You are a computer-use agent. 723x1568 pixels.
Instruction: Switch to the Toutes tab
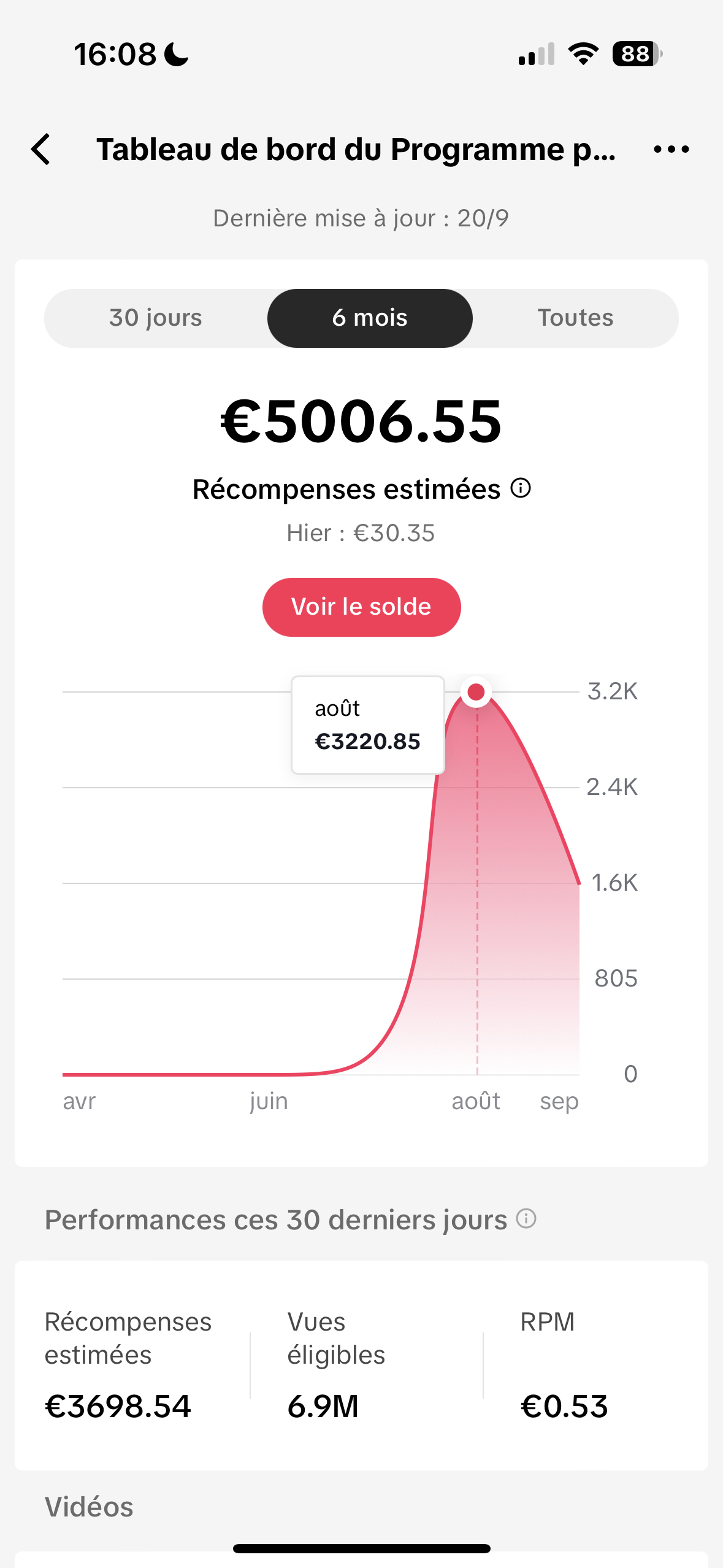pyautogui.click(x=575, y=318)
